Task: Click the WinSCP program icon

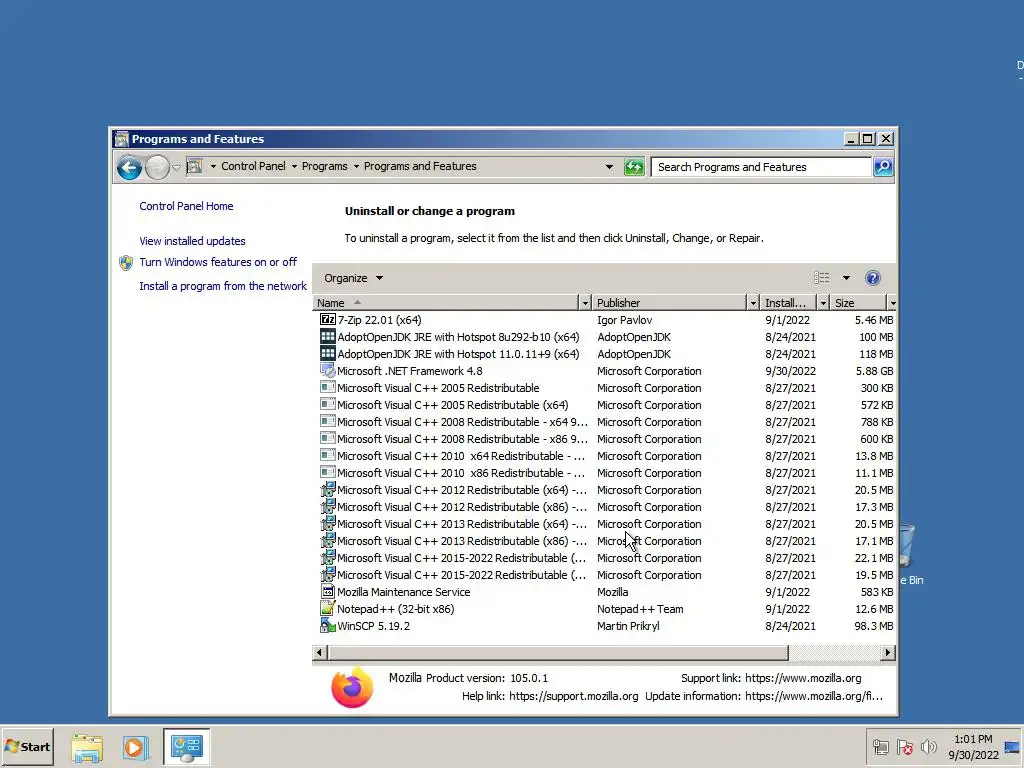Action: pos(327,626)
